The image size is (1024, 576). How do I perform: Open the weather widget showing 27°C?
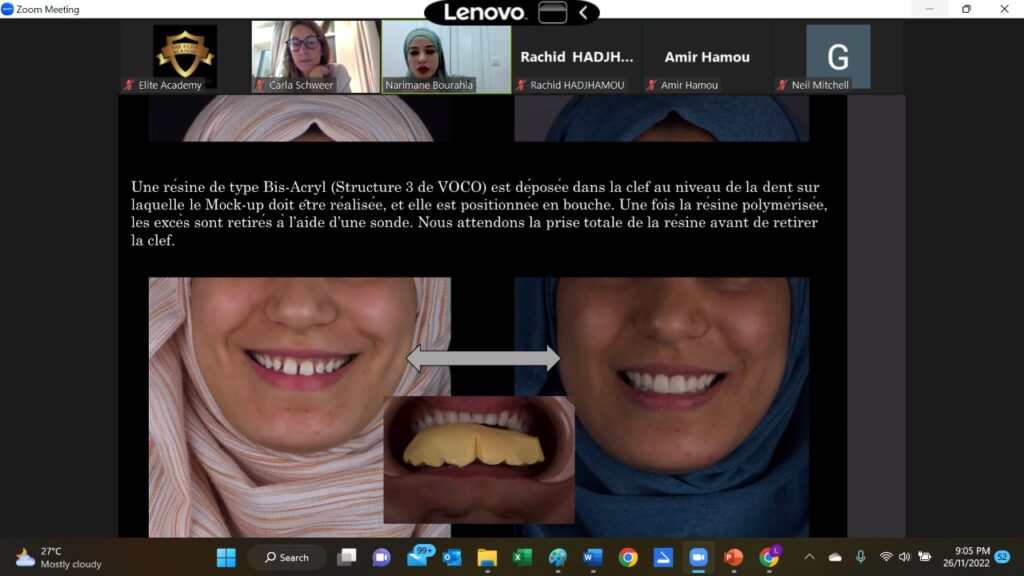click(59, 557)
